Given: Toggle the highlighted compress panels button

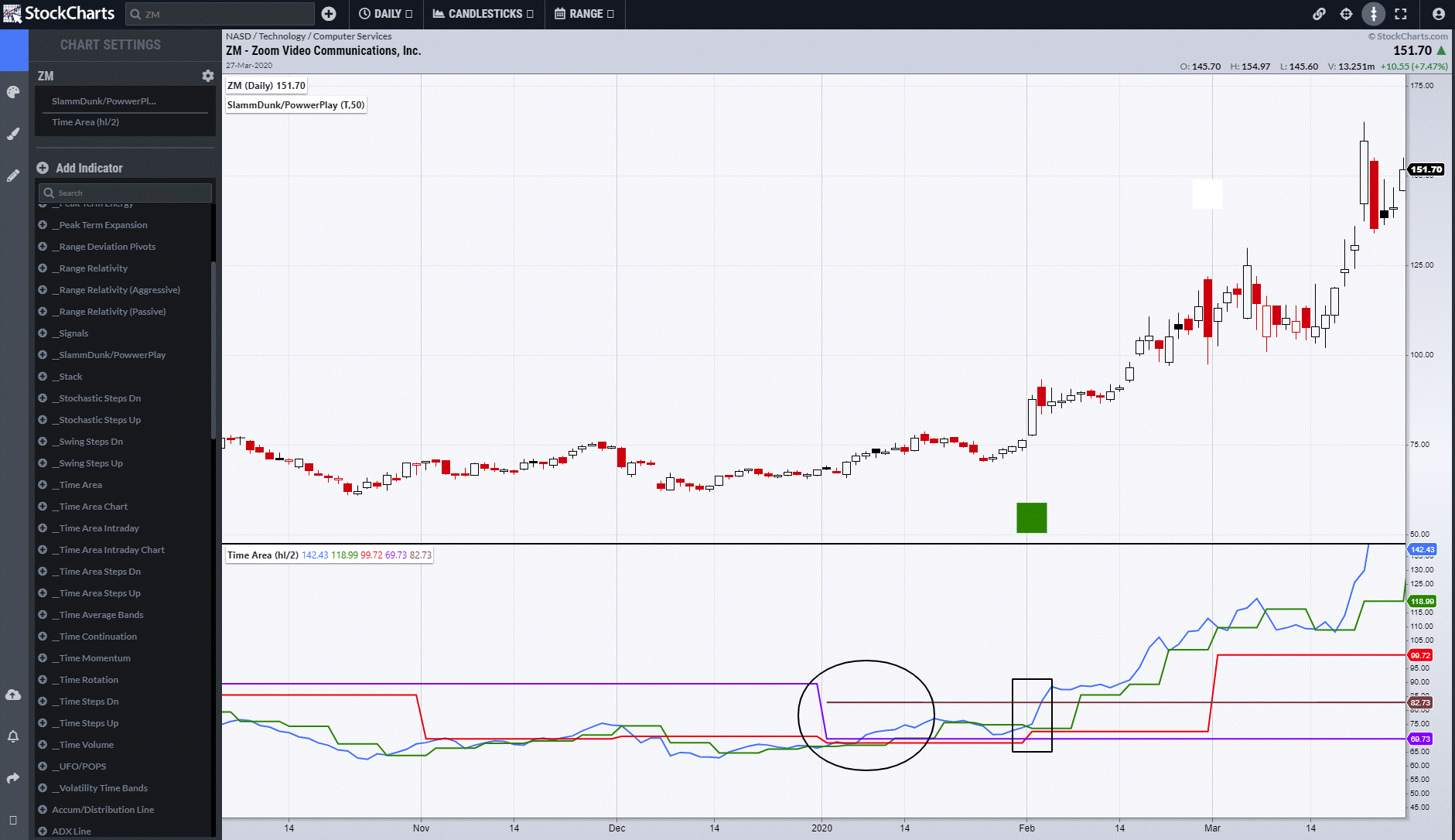Looking at the screenshot, I should pyautogui.click(x=1374, y=14).
